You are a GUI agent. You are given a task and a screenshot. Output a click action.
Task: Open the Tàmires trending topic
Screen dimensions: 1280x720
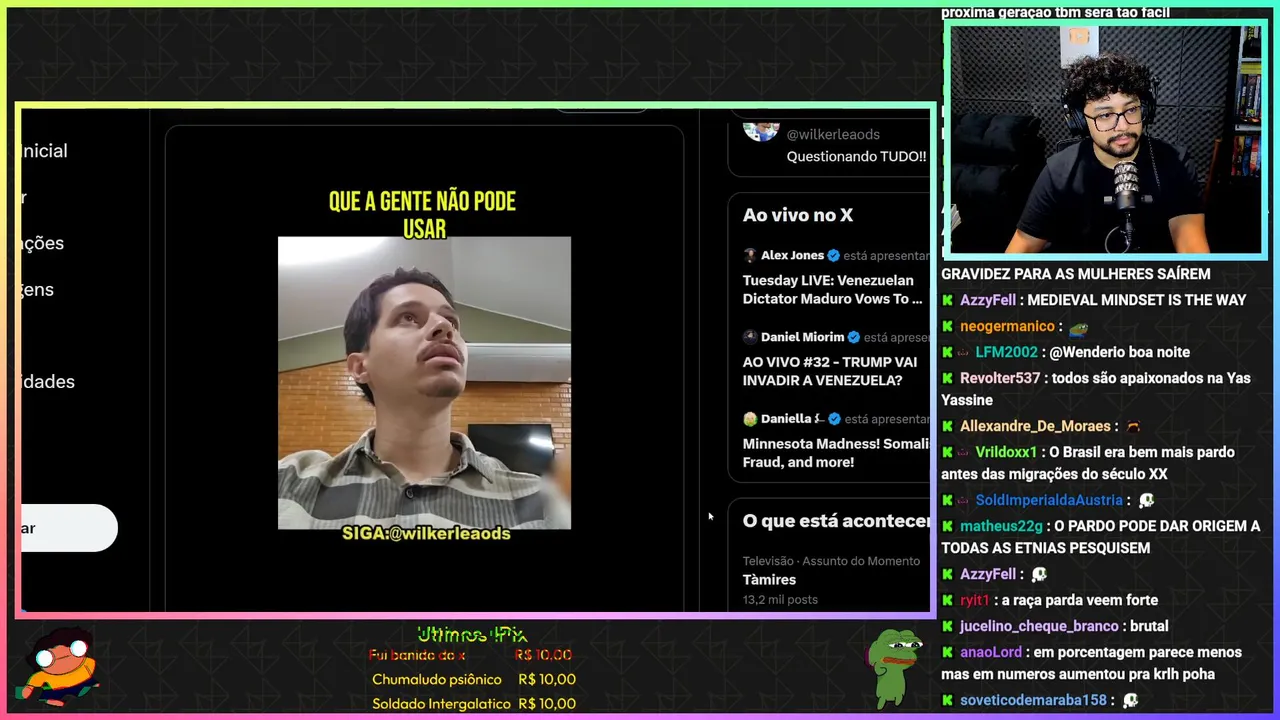[769, 580]
